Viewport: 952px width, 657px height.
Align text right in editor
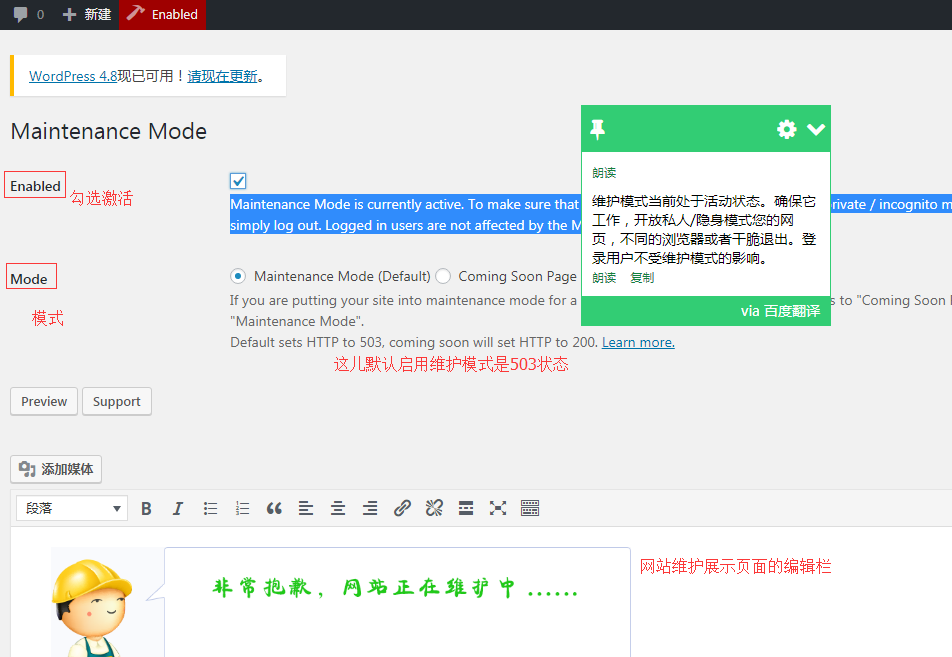click(x=370, y=508)
